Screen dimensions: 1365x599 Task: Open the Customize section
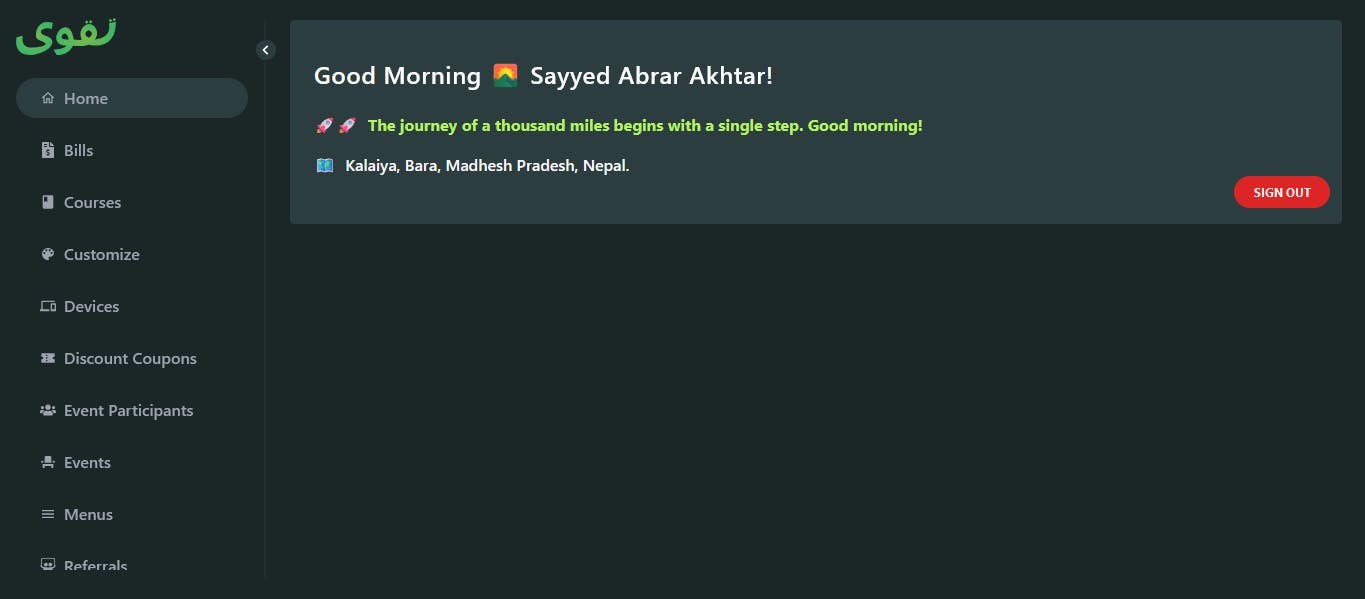coord(101,254)
